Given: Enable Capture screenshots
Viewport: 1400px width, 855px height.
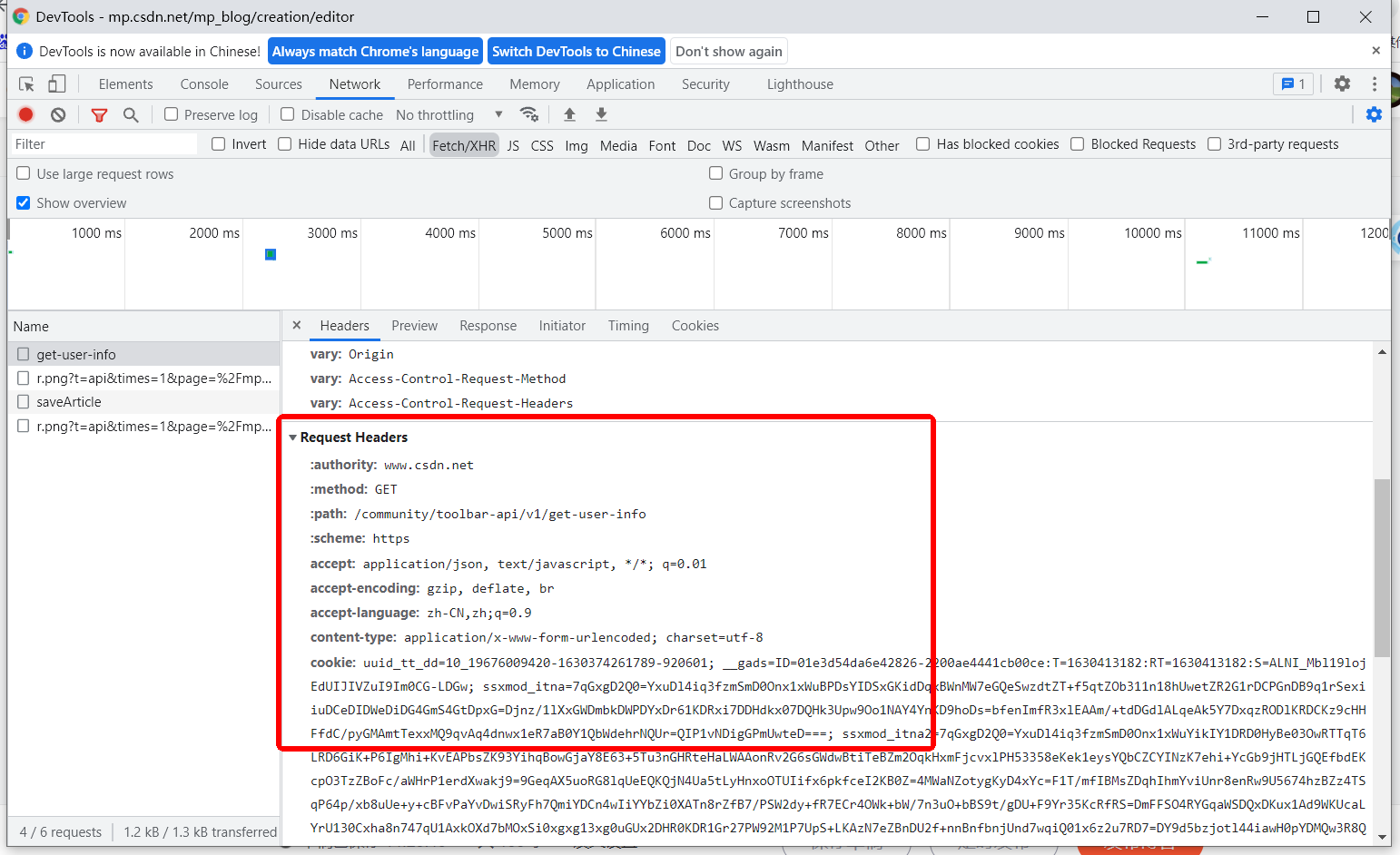Looking at the screenshot, I should click(x=716, y=202).
